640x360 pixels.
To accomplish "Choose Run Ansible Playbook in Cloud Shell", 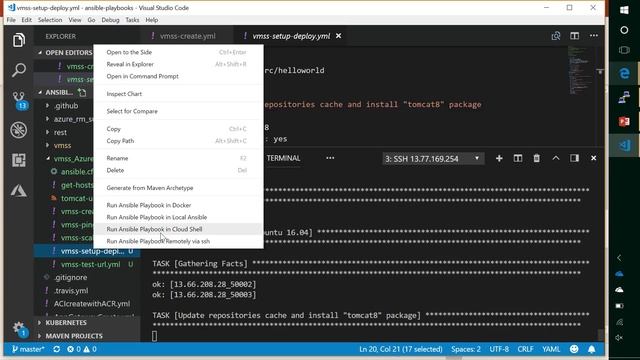I will click(x=178, y=229).
